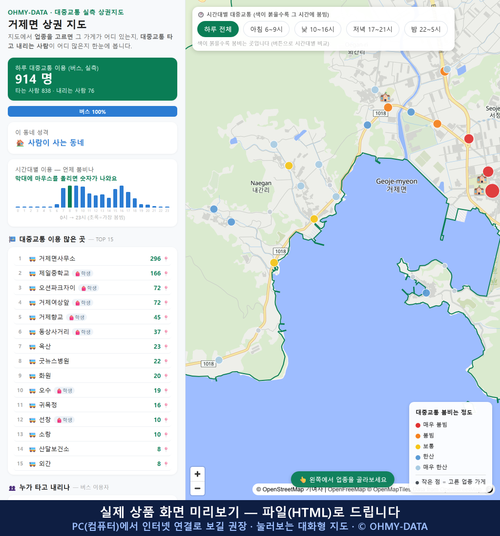The width and height of the screenshot is (500, 536).
Task: Click the student badge icon in the 거제여상앞 row
Action: [x=78, y=303]
